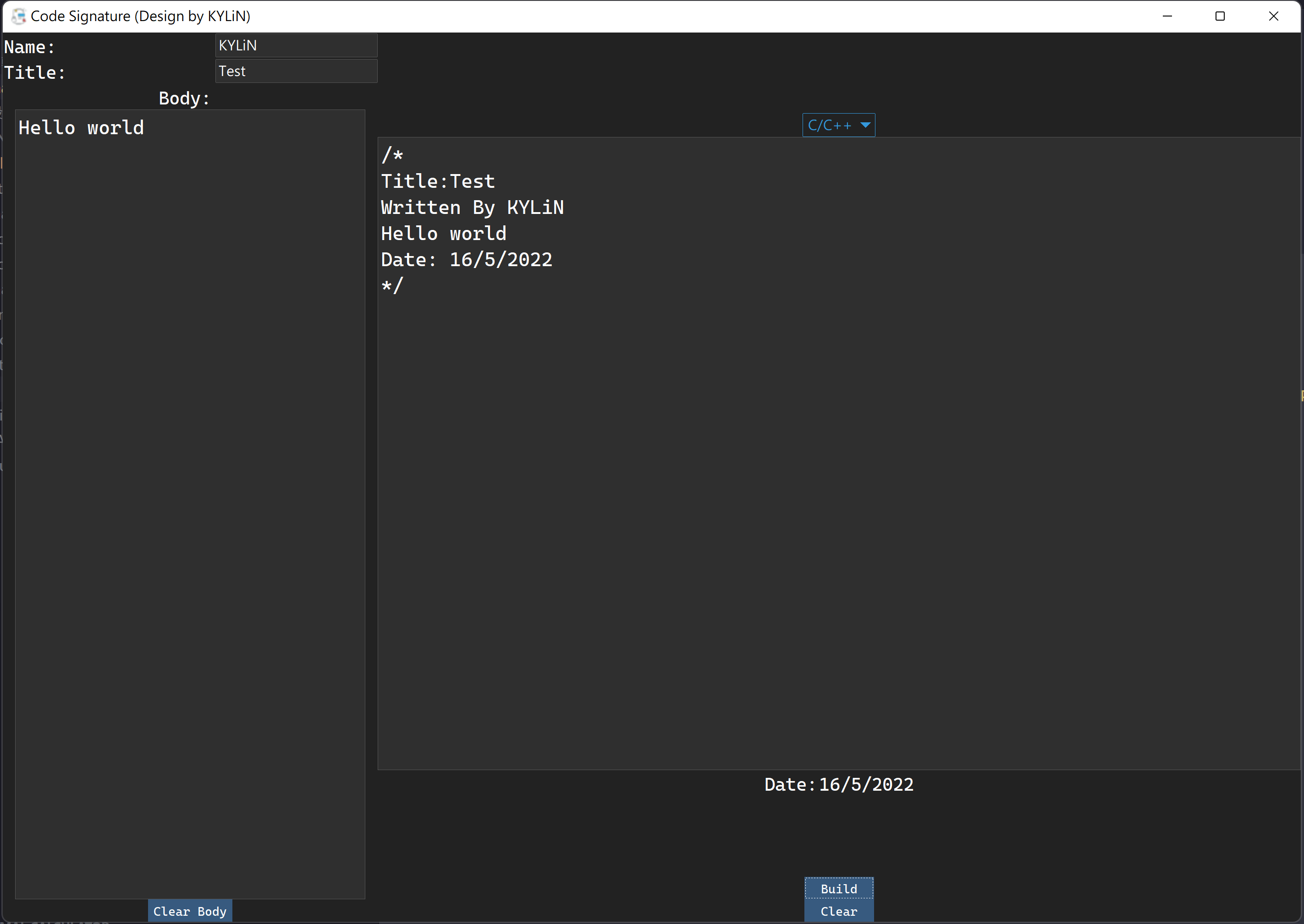Click the "Body:" label
The height and width of the screenshot is (924, 1304).
(x=184, y=98)
